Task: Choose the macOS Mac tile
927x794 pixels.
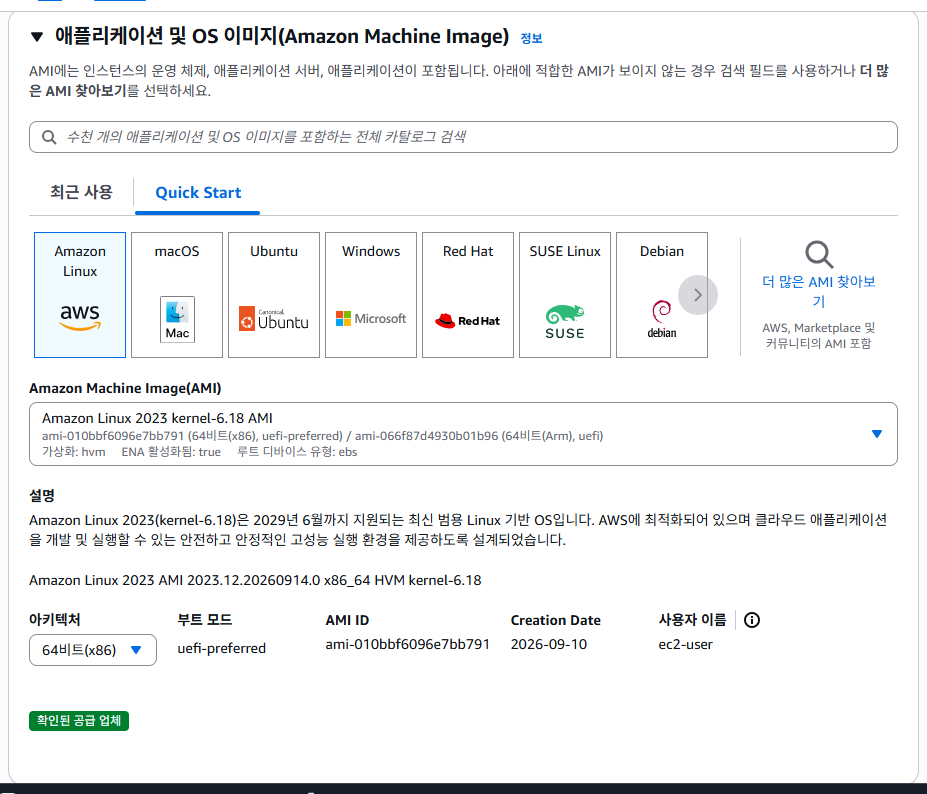Action: pyautogui.click(x=177, y=295)
